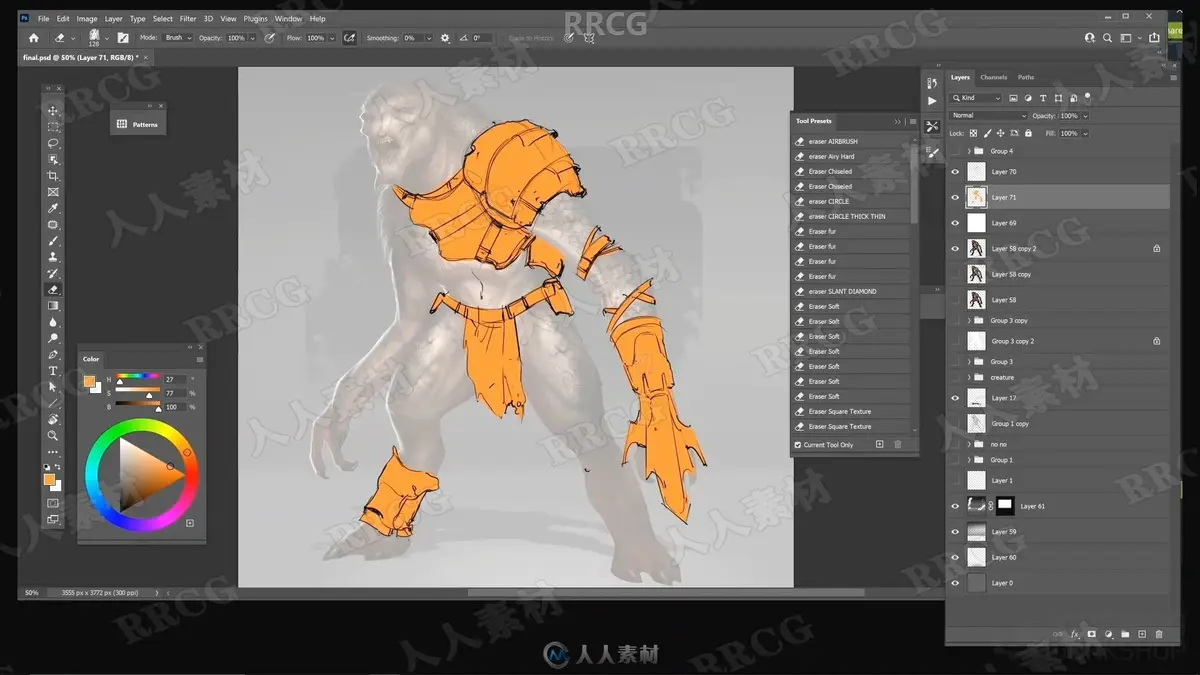
Task: Hide Layer 58 copy 2 eye icon
Action: (x=955, y=249)
